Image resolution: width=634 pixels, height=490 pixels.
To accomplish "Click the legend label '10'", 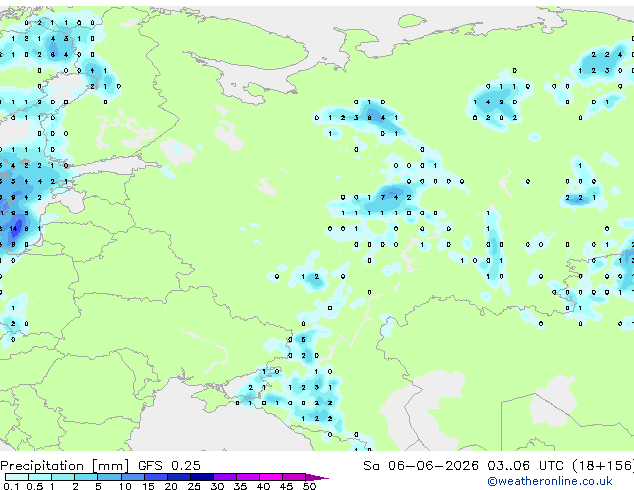I will [125, 486].
